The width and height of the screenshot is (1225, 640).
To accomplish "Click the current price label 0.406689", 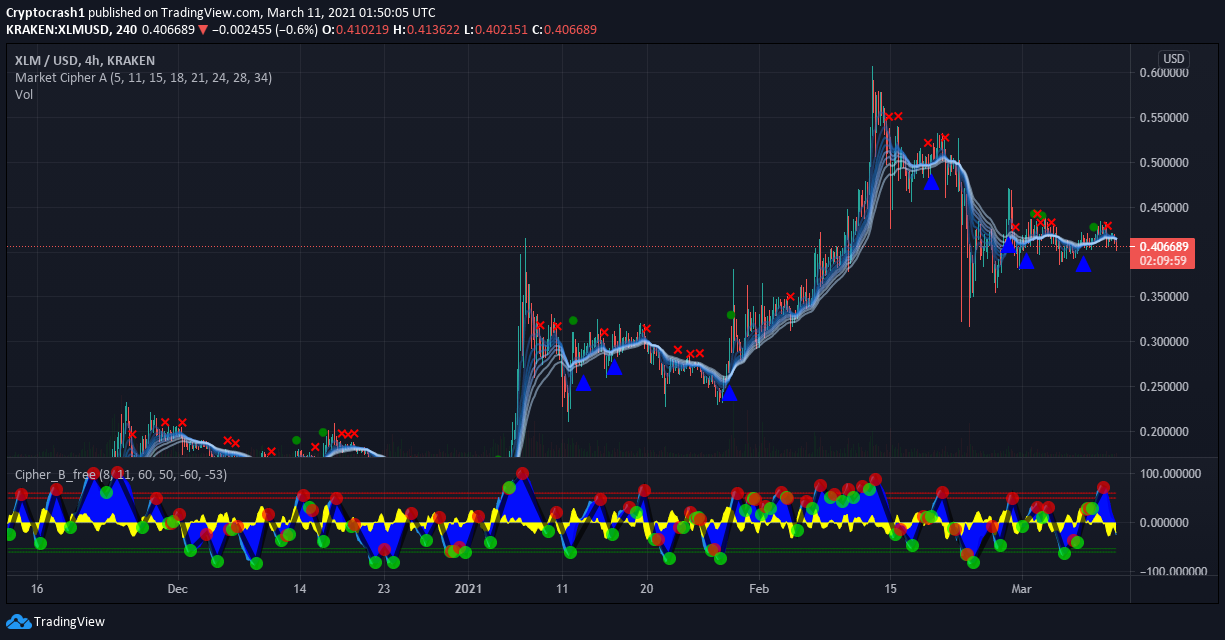I will (1163, 246).
